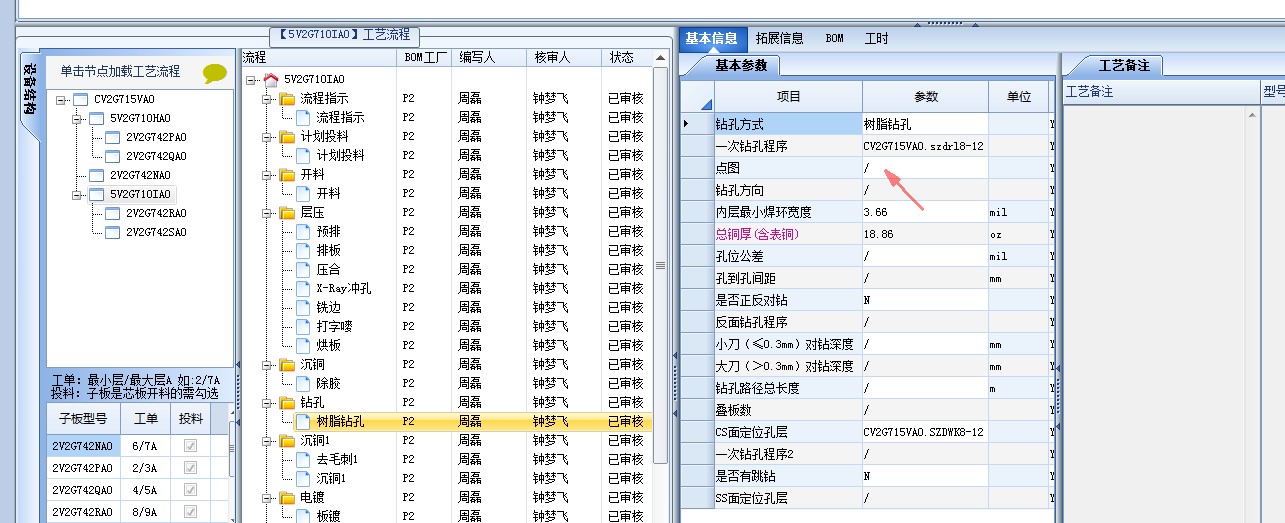Click the 【5V2G710IA0】工艺流程 tab

[347, 35]
